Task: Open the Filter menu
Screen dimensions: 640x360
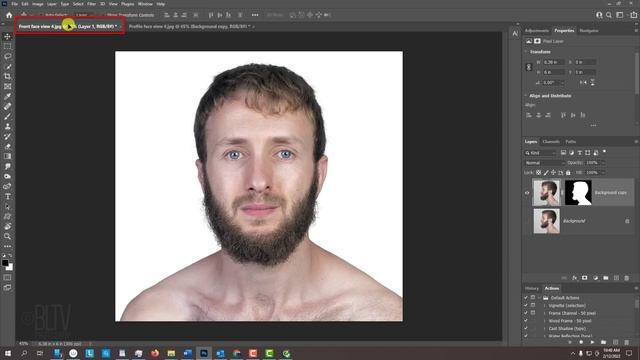Action: pos(91,4)
